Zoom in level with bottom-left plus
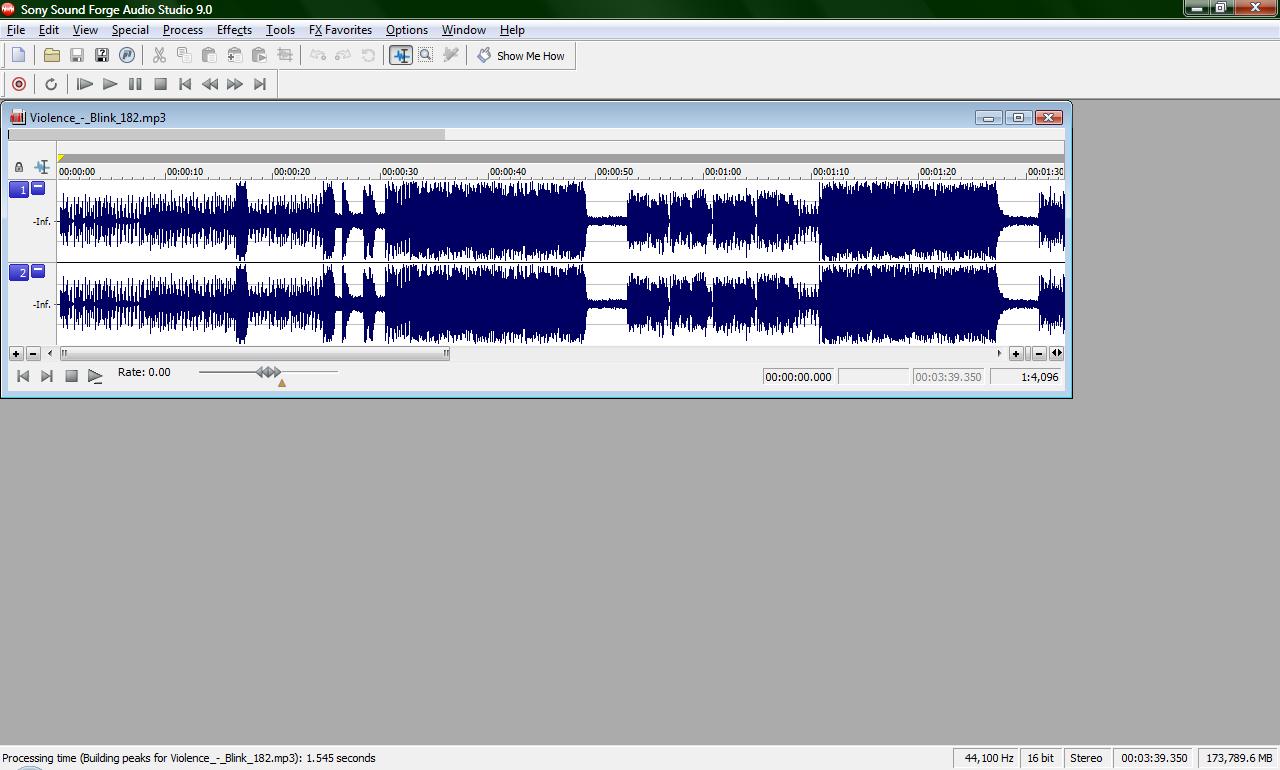The width and height of the screenshot is (1280, 770). [x=16, y=353]
